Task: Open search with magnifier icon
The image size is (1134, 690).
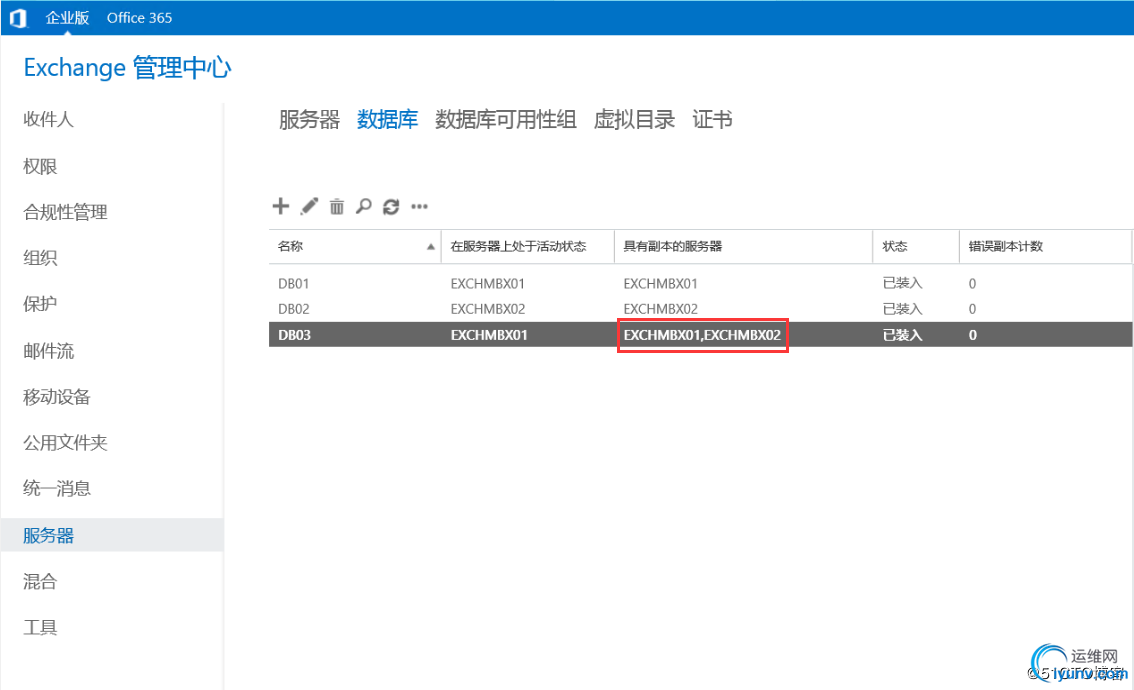Action: coord(364,206)
